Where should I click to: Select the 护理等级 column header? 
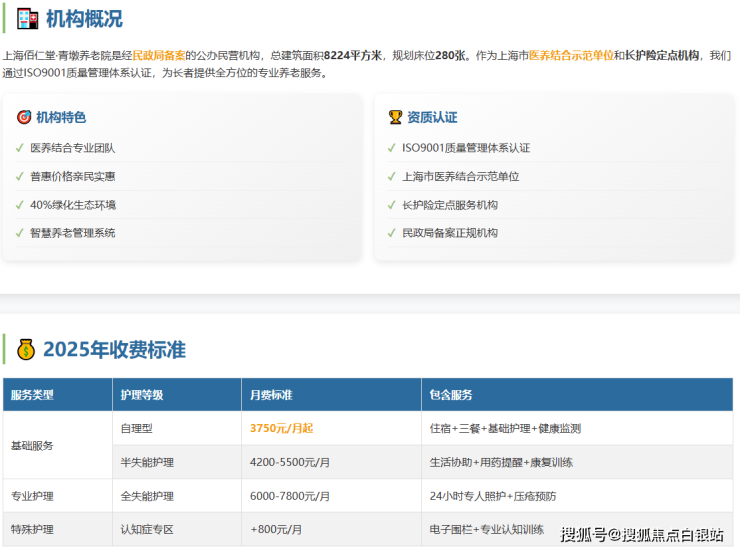(141, 395)
